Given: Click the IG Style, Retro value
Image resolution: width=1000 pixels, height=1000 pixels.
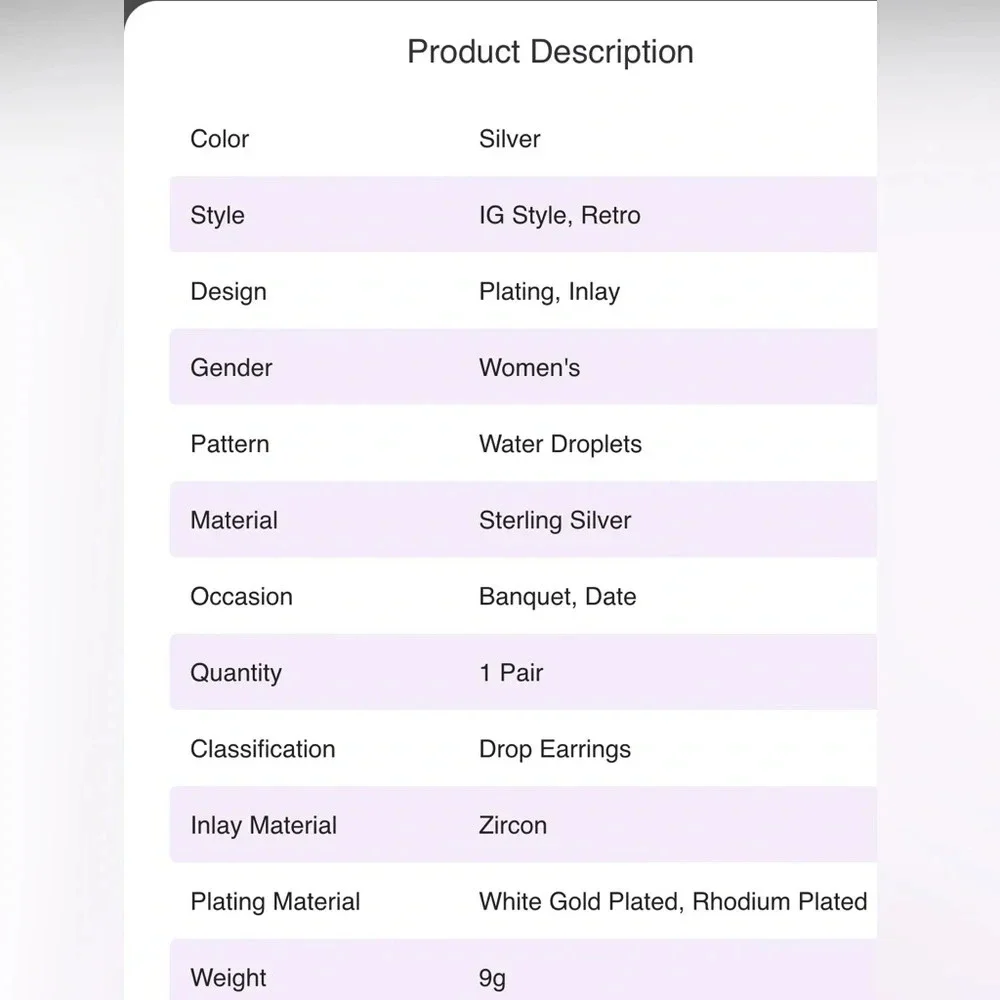Looking at the screenshot, I should [559, 216].
